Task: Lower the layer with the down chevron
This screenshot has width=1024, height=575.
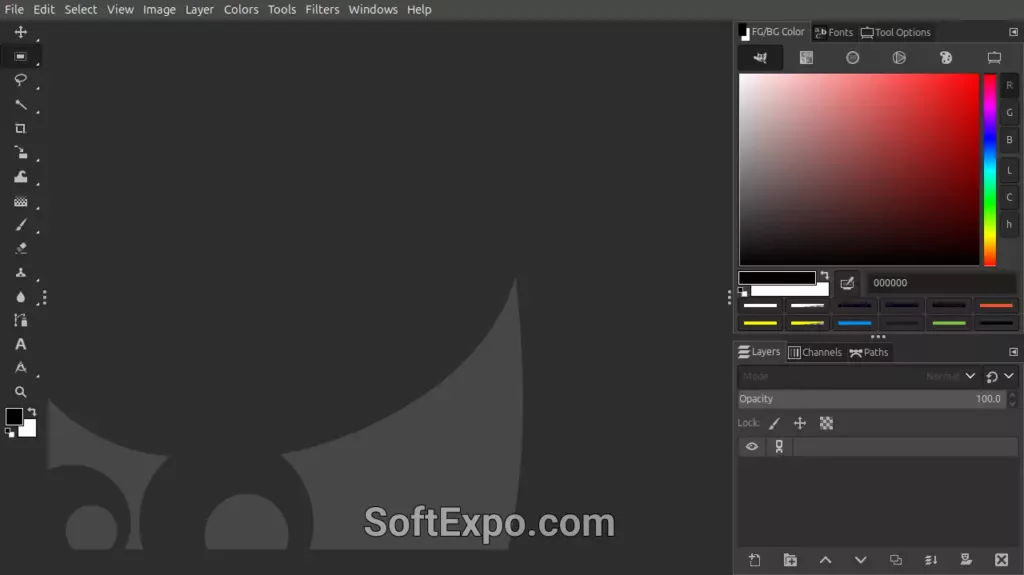Action: coord(861,560)
